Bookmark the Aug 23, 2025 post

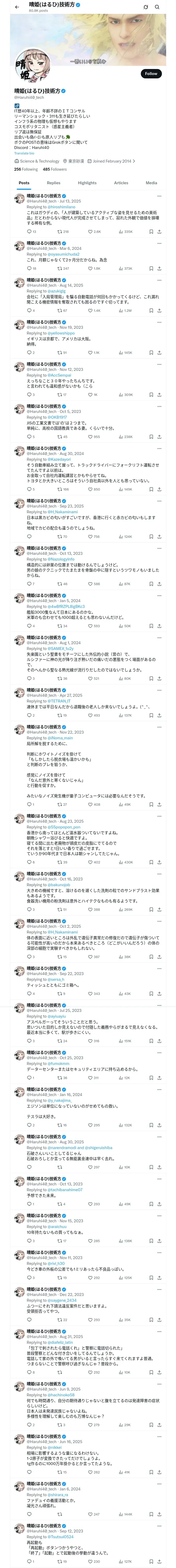(151, 862)
